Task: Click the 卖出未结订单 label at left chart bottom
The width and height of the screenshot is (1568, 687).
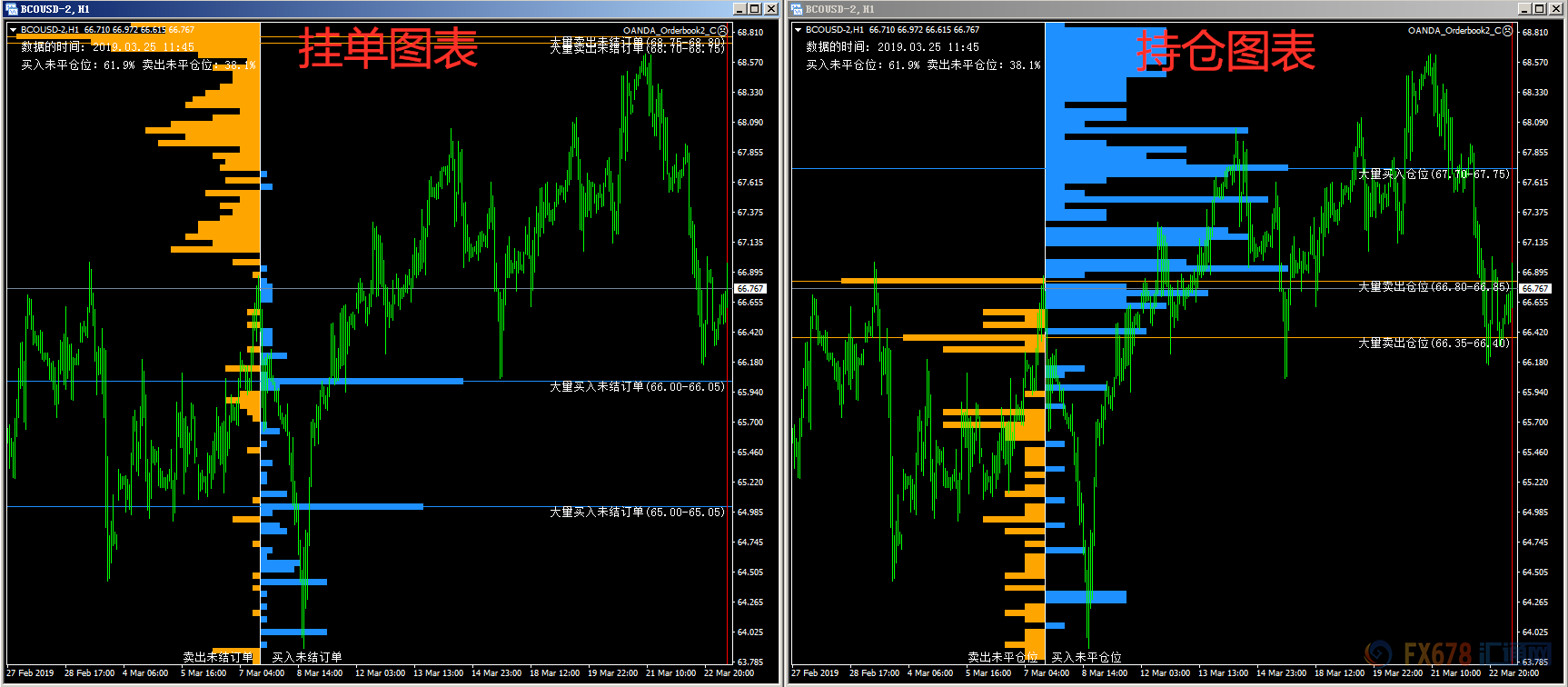Action: point(218,657)
